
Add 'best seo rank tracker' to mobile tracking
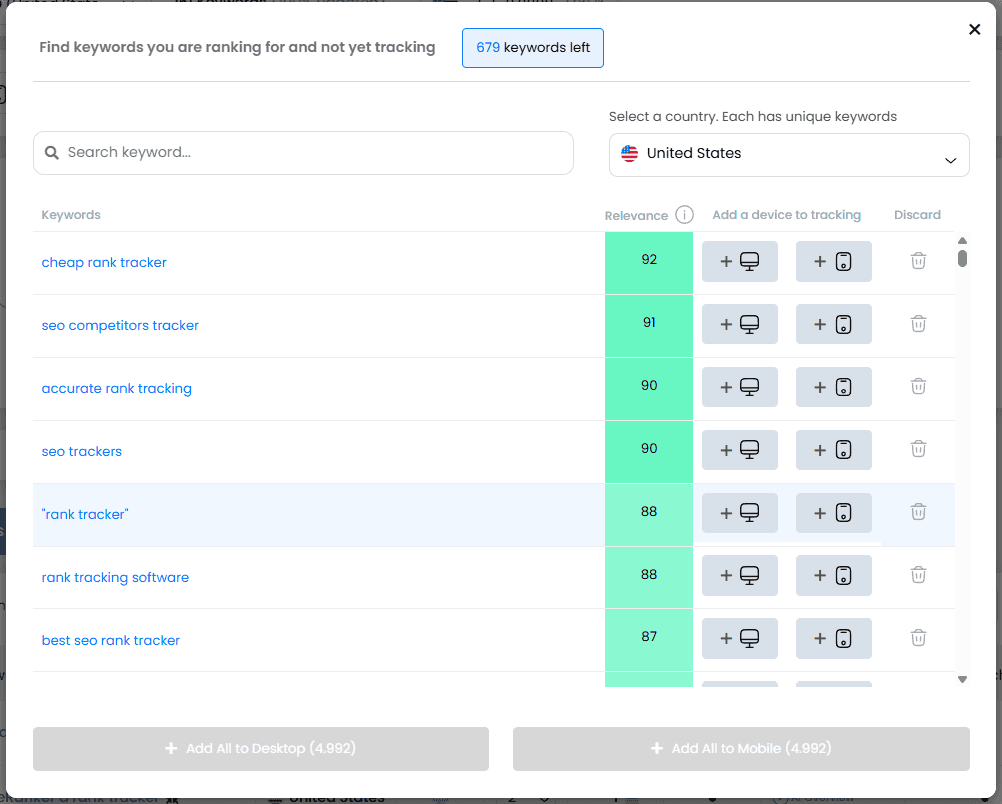pos(833,639)
